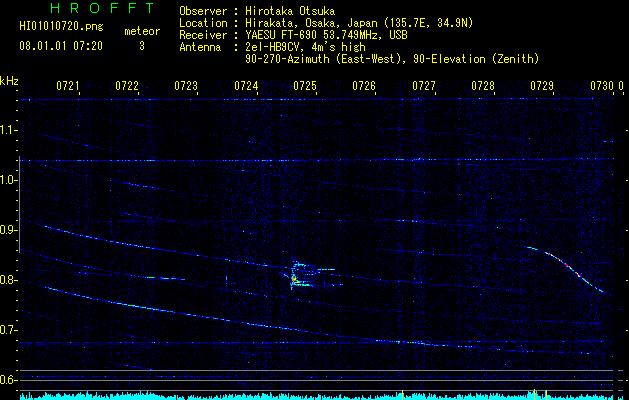Click the kHz axis unit label
The image size is (629, 400).
coord(9,81)
